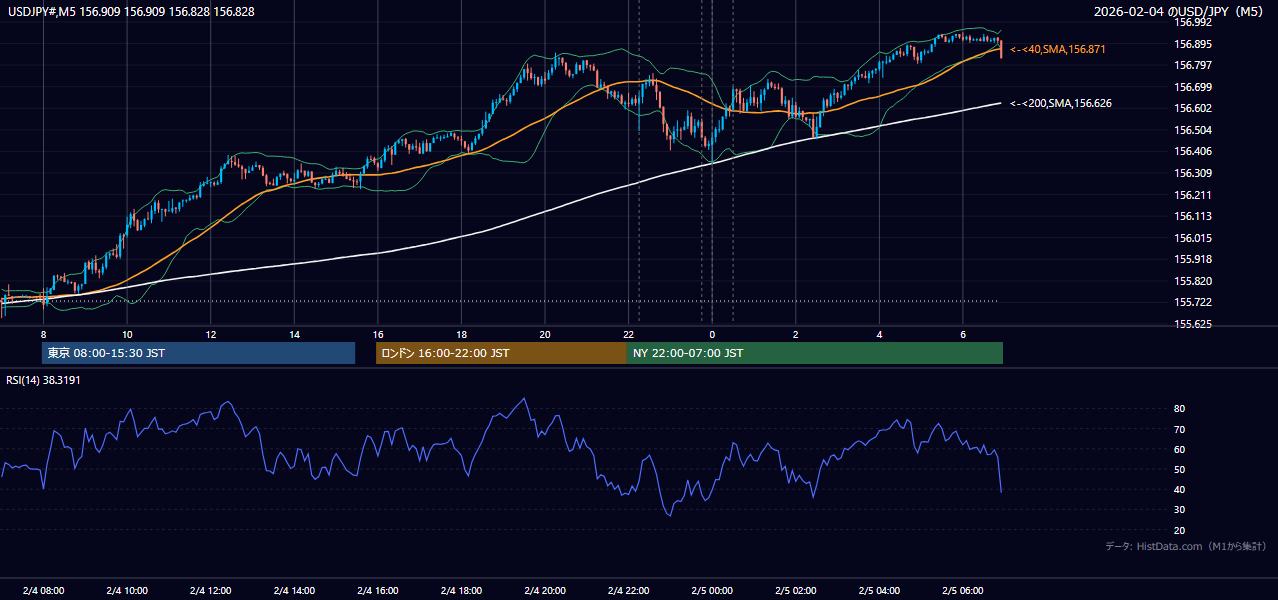The height and width of the screenshot is (600, 1278).
Task: Select the 200 SMA 156.626 label
Action: tap(1061, 103)
